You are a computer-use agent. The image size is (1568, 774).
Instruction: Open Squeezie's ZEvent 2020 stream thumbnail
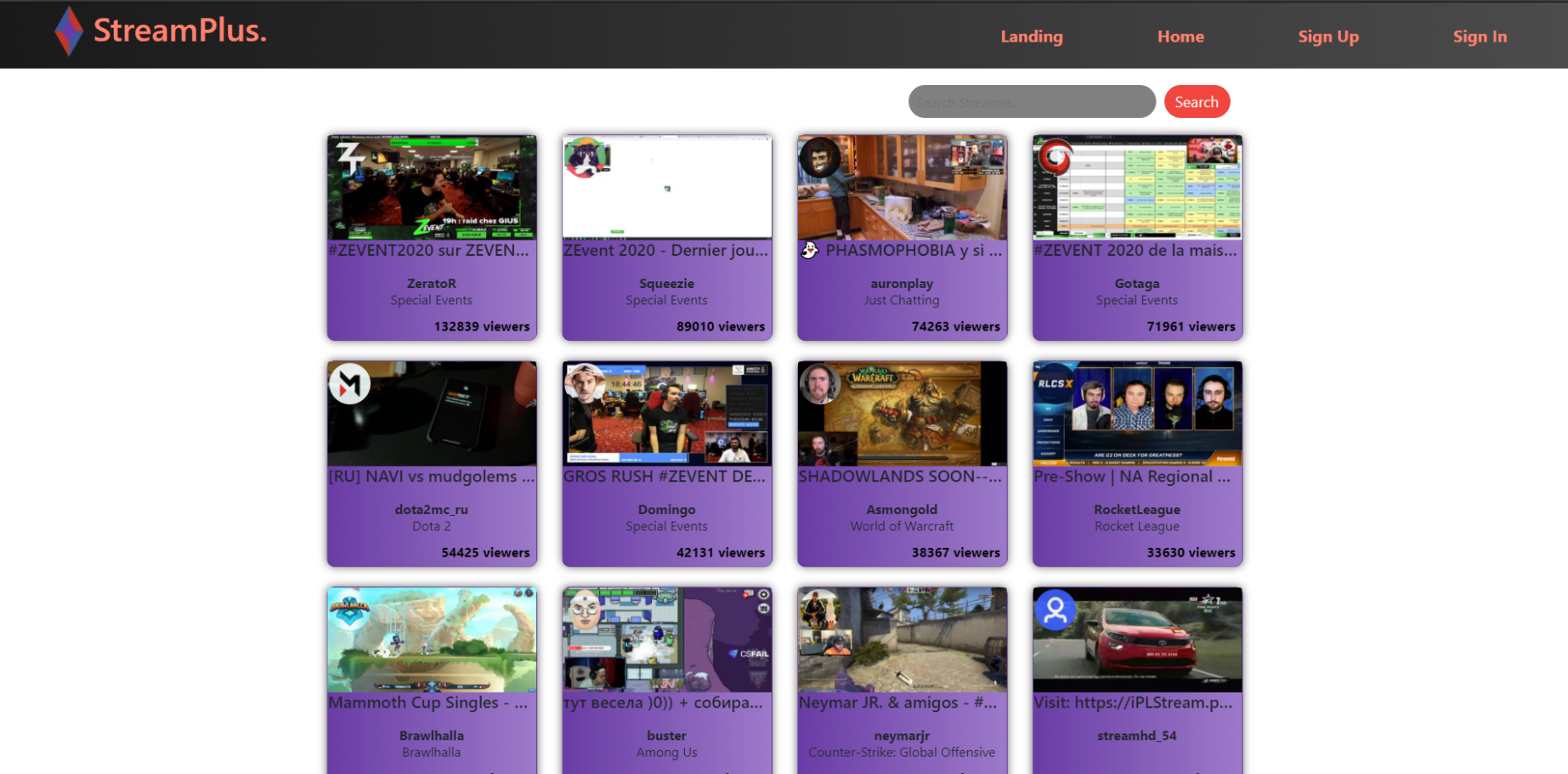(x=667, y=187)
